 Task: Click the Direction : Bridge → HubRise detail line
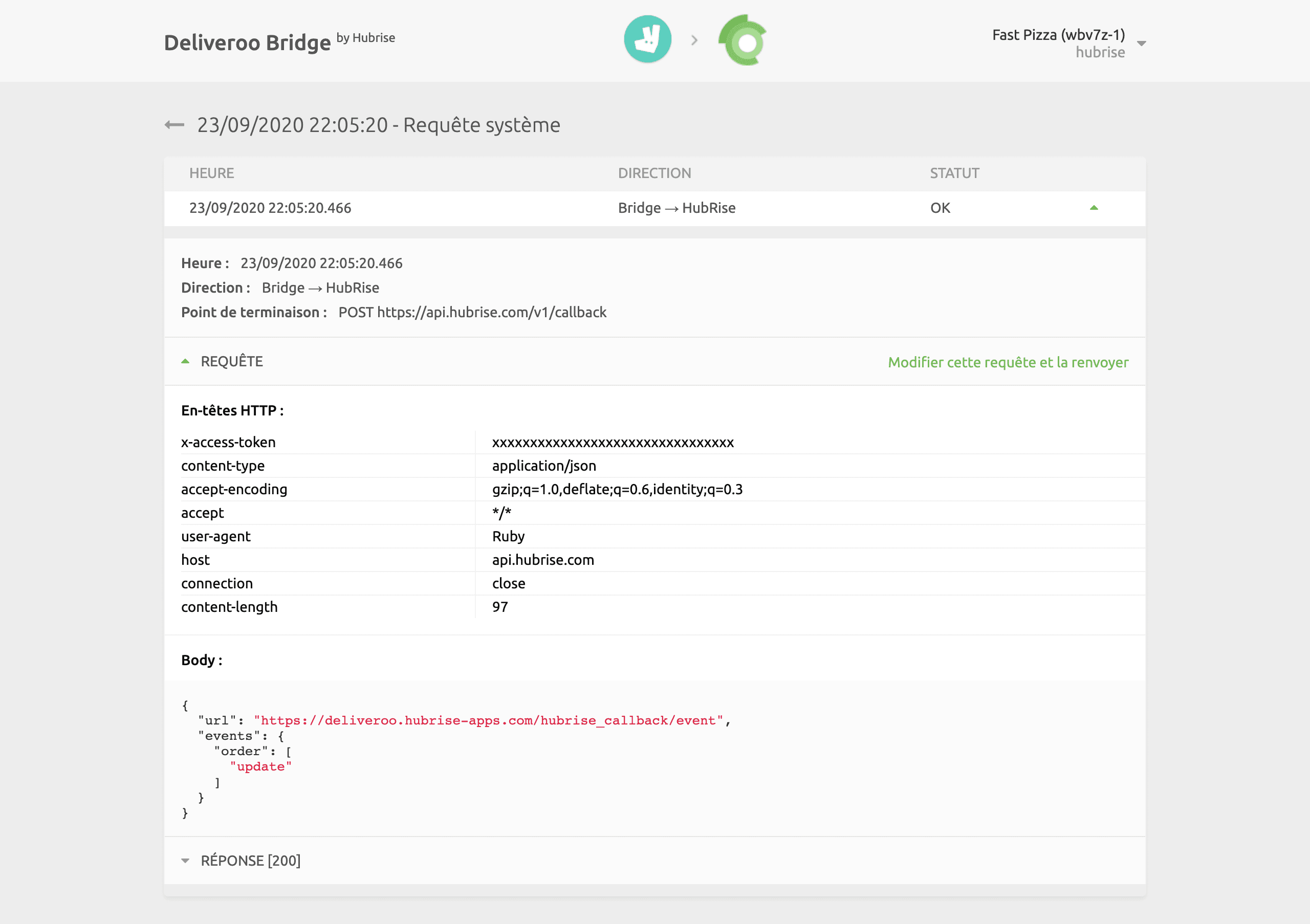[x=280, y=288]
